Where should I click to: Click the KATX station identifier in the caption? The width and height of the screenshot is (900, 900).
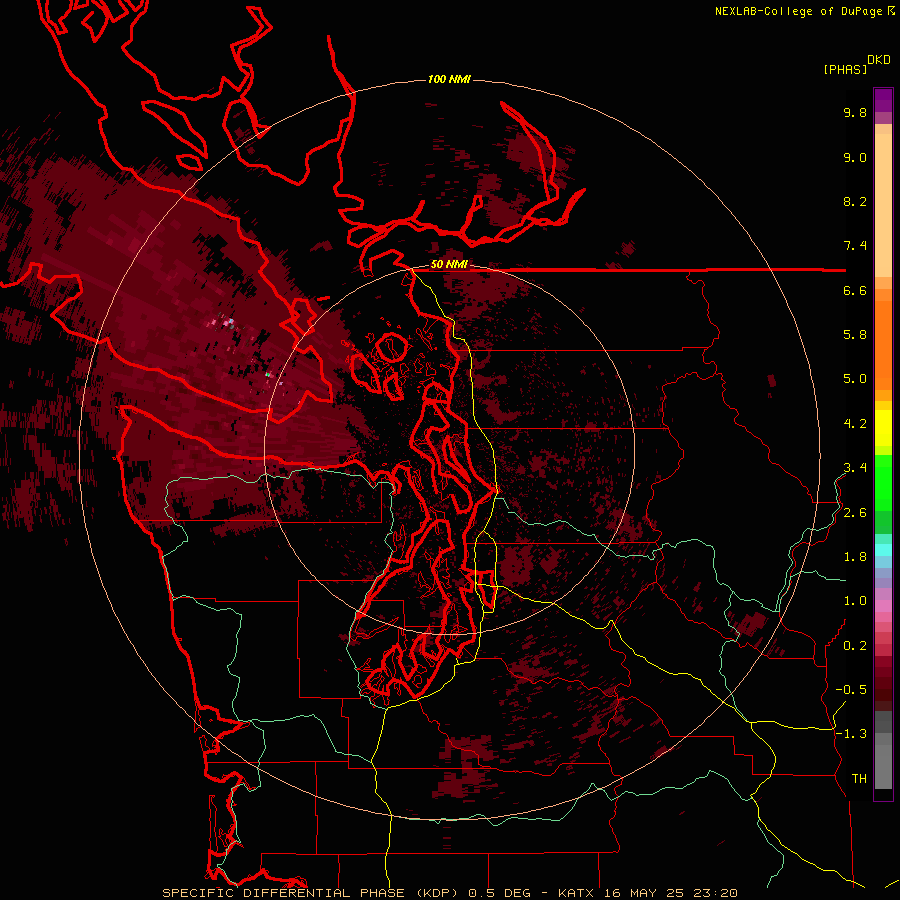579,893
